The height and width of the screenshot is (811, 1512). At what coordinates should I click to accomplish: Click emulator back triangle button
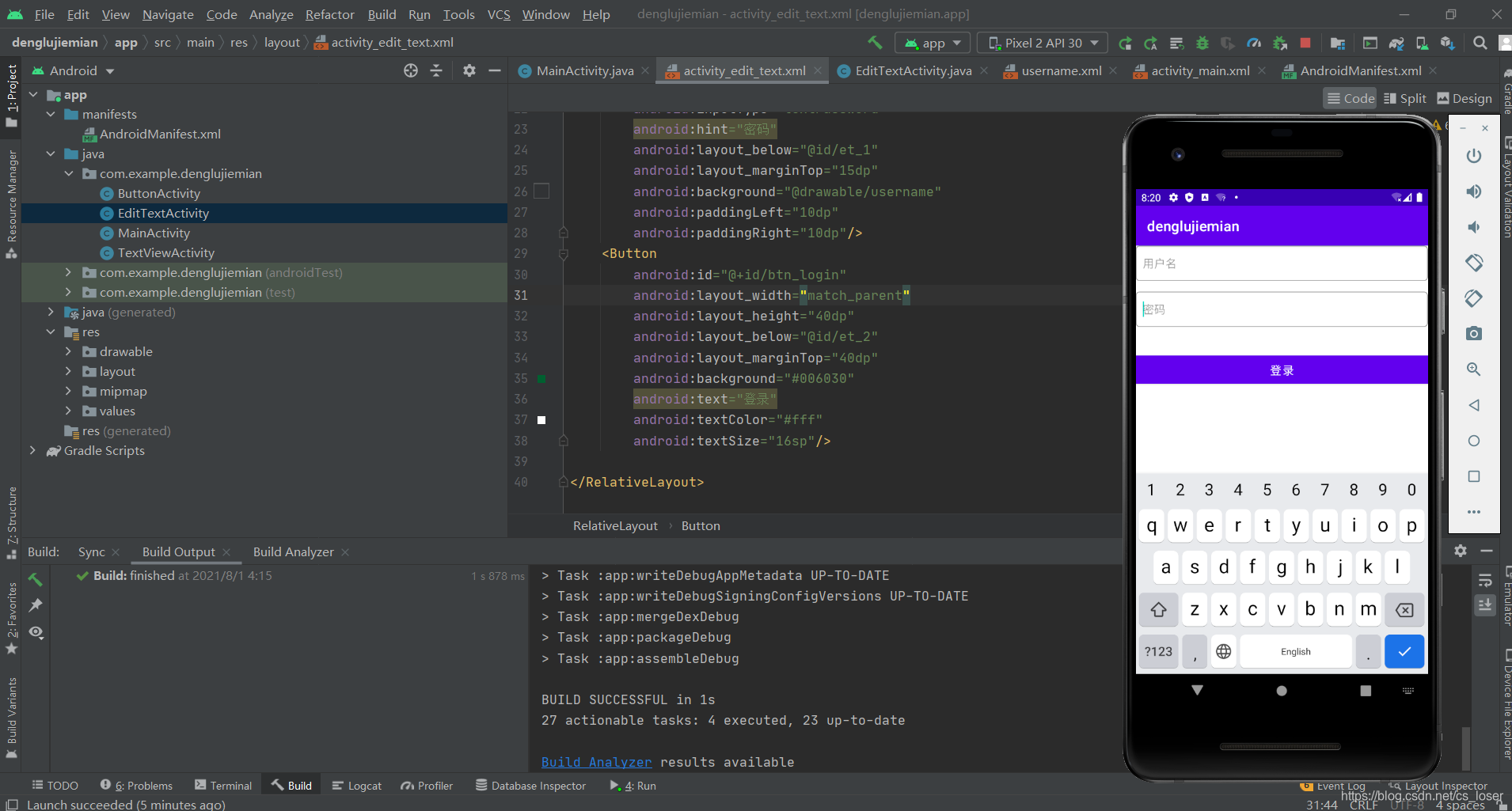[1473, 405]
